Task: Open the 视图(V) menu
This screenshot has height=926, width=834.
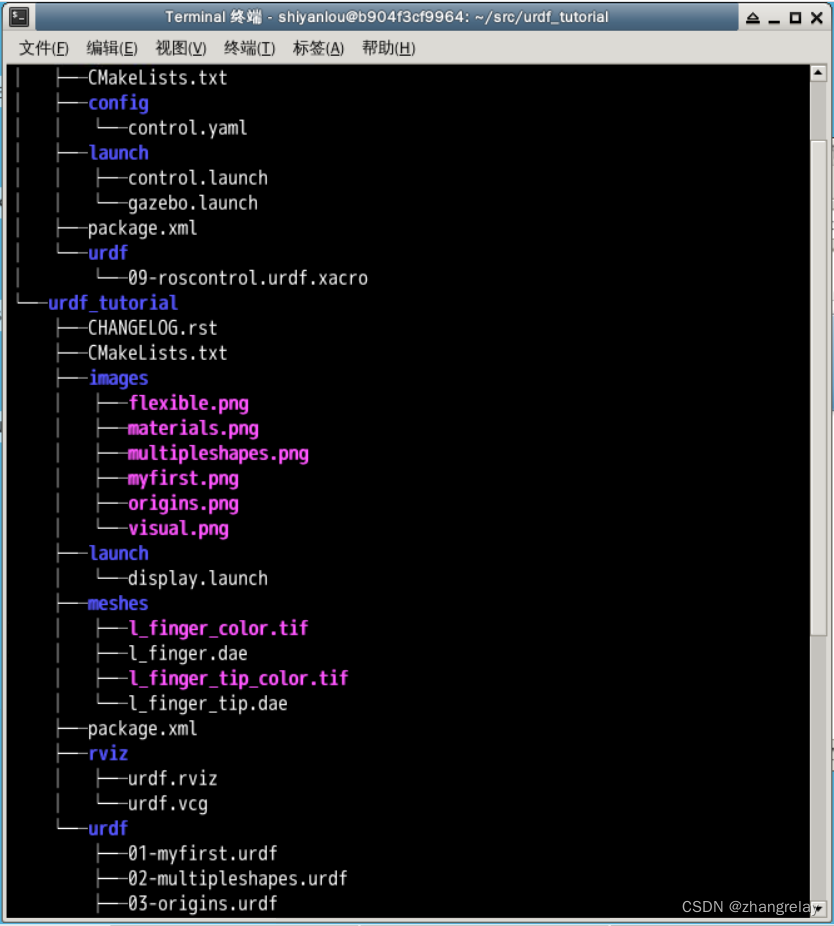Action: tap(181, 48)
